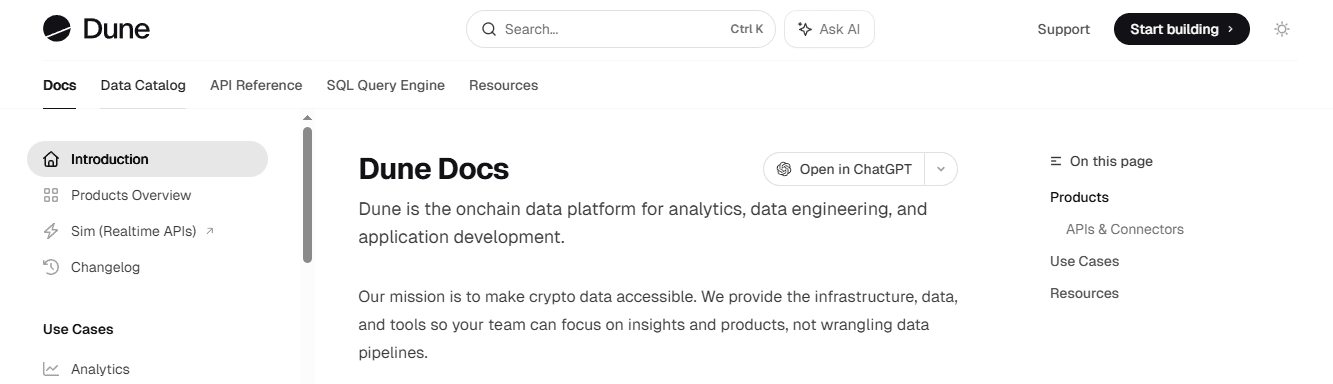The width and height of the screenshot is (1333, 384).
Task: Click the Introduction home icon
Action: pyautogui.click(x=51, y=159)
